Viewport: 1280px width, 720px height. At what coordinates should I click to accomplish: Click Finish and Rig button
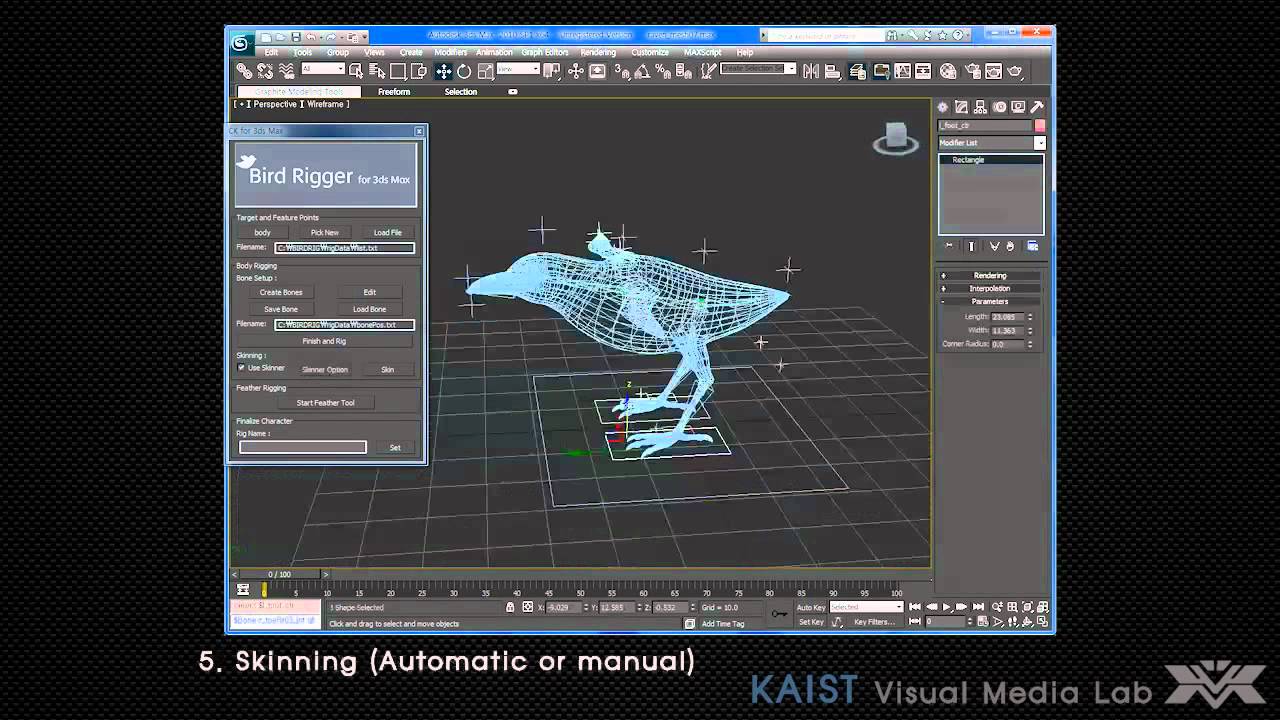tap(324, 341)
